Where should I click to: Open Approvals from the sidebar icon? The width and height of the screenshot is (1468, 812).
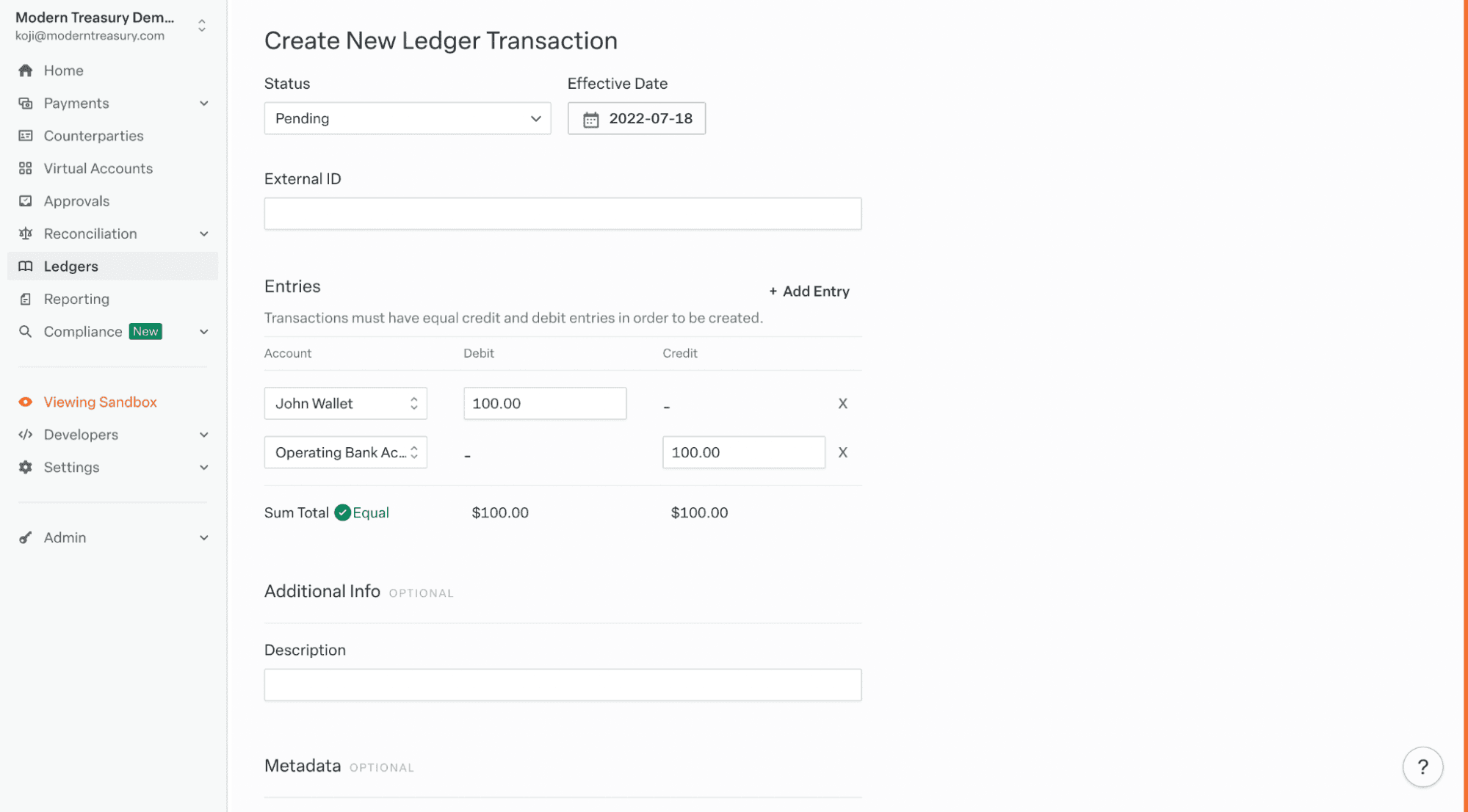click(x=26, y=200)
